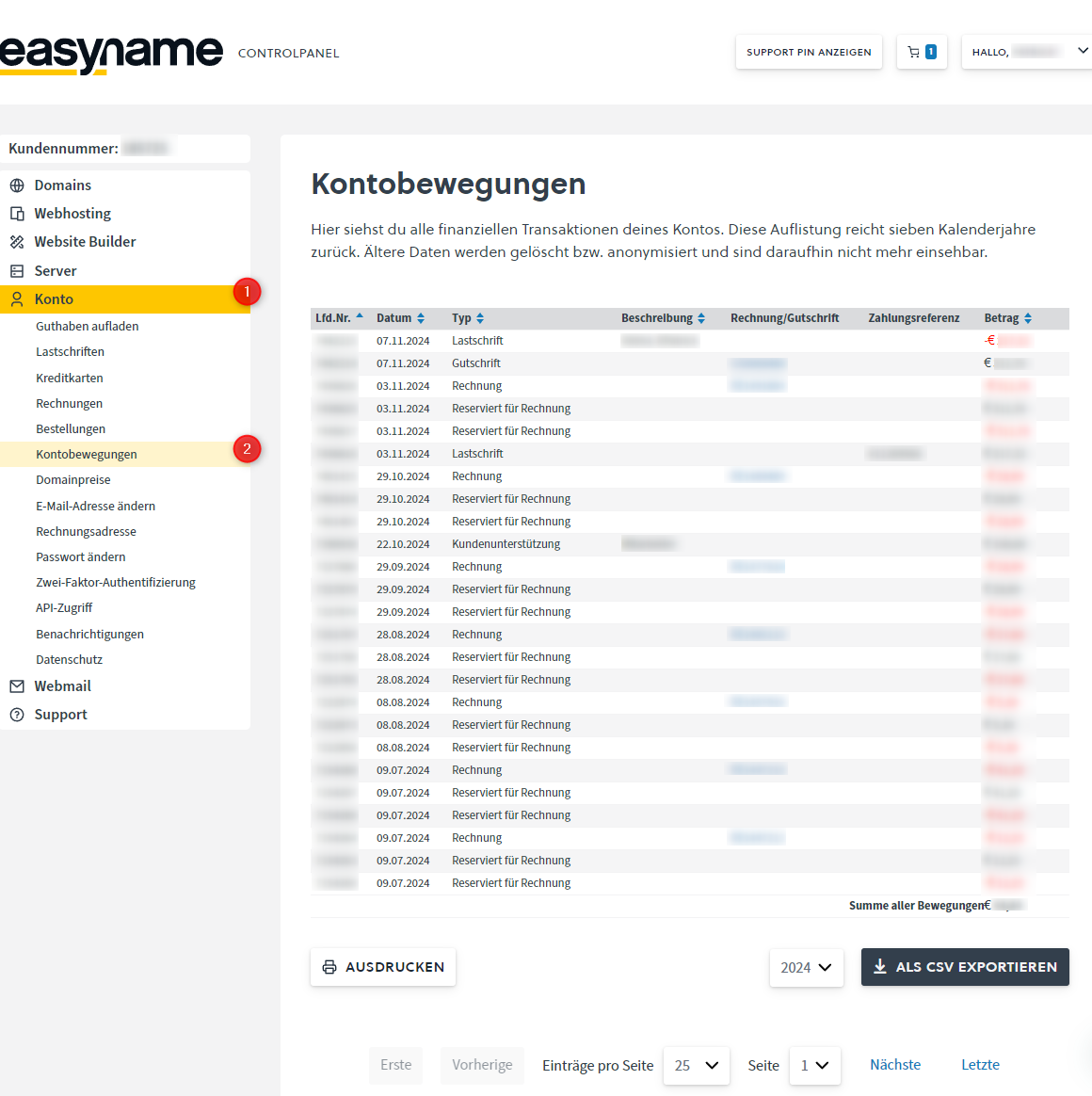This screenshot has height=1096, width=1092.
Task: Select Zwei-Faktor-Authentifizierung menu item
Action: pyautogui.click(x=116, y=582)
